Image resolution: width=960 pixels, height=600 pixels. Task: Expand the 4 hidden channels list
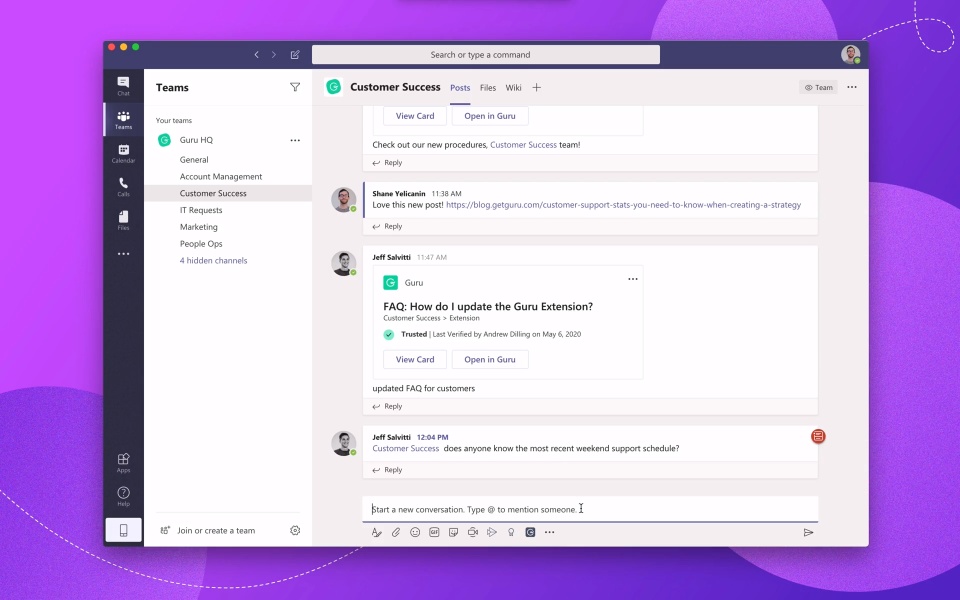pos(213,260)
